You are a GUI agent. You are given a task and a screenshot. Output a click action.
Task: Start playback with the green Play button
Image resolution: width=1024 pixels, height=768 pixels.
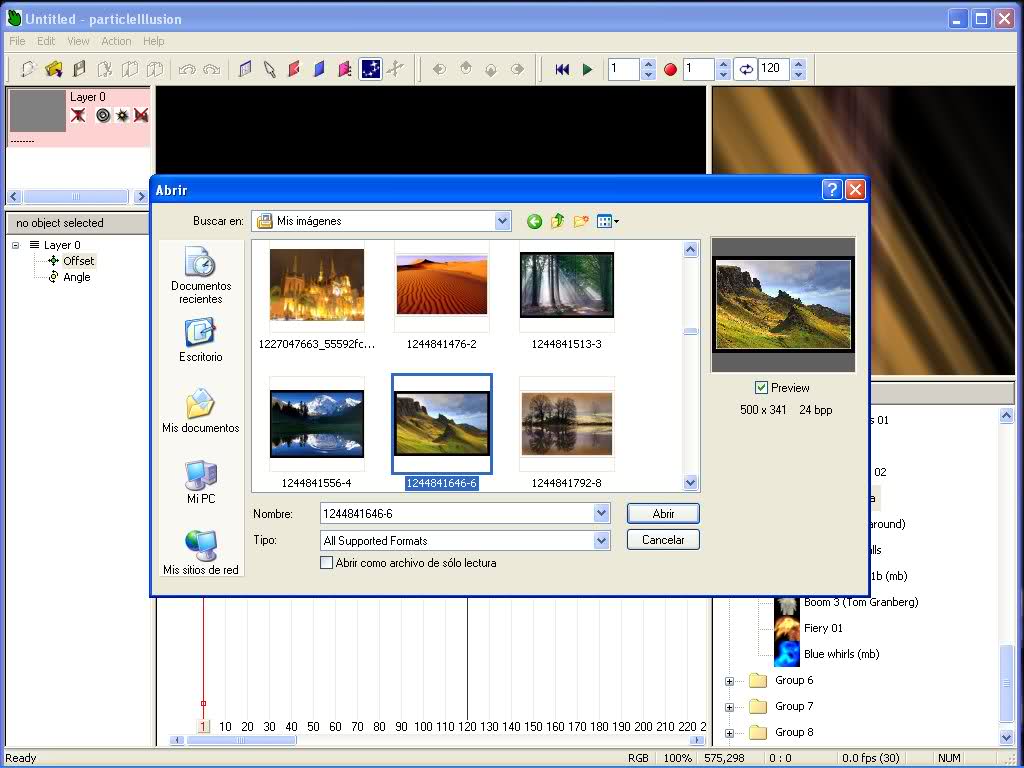(x=587, y=69)
